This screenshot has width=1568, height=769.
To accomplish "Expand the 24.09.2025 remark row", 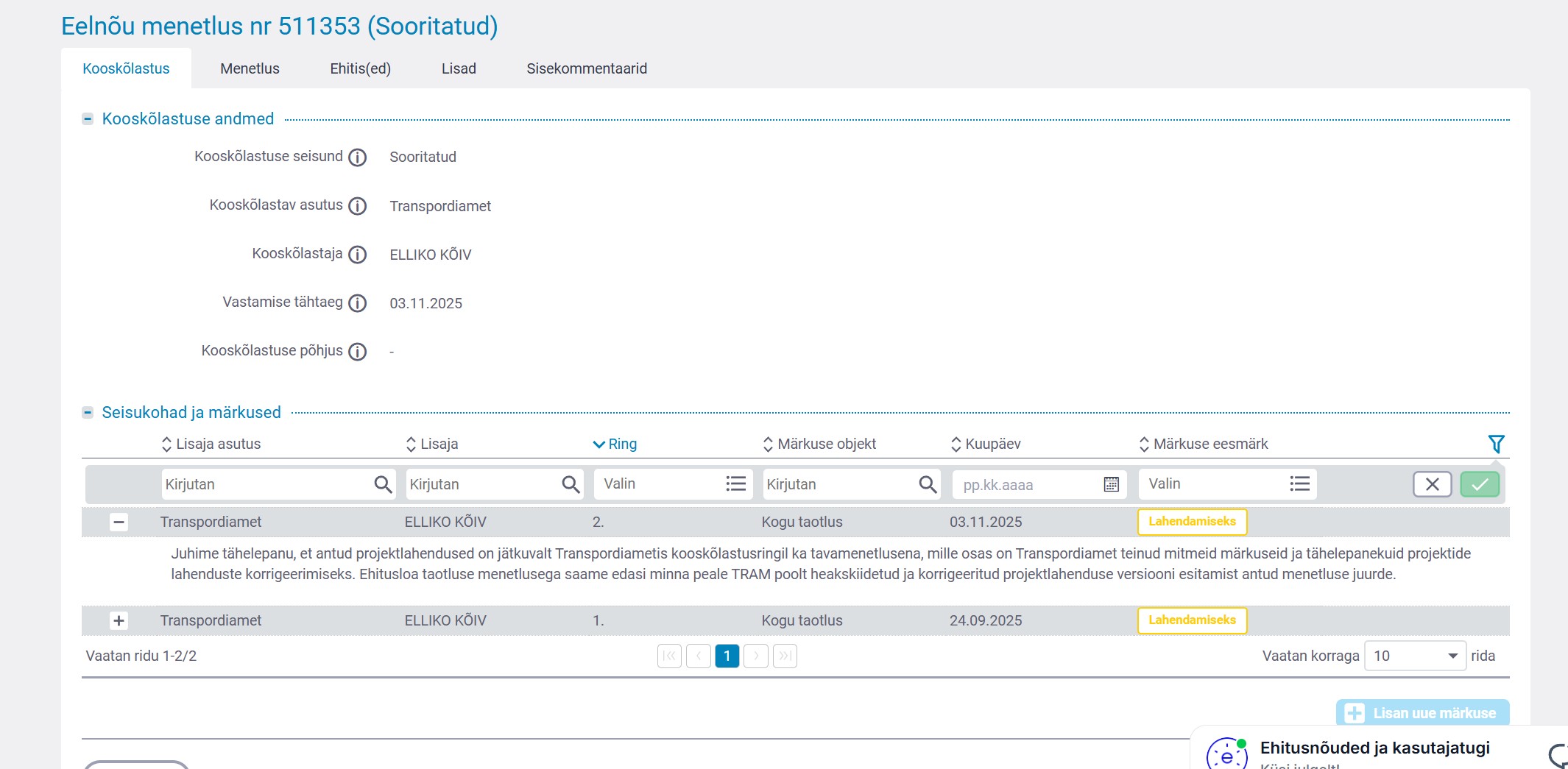I will click(119, 620).
